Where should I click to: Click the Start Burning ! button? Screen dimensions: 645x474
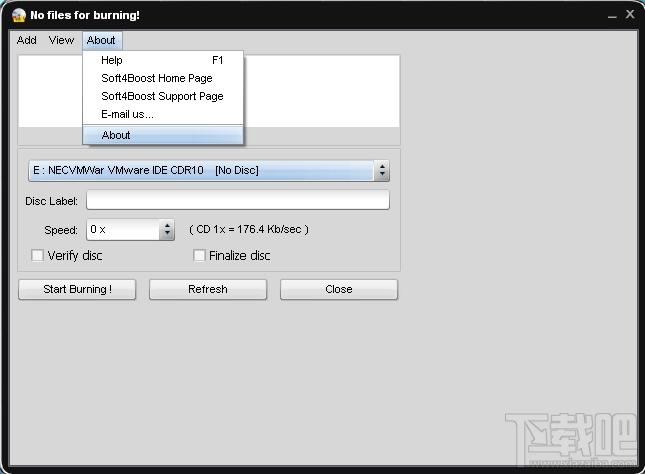tap(77, 289)
